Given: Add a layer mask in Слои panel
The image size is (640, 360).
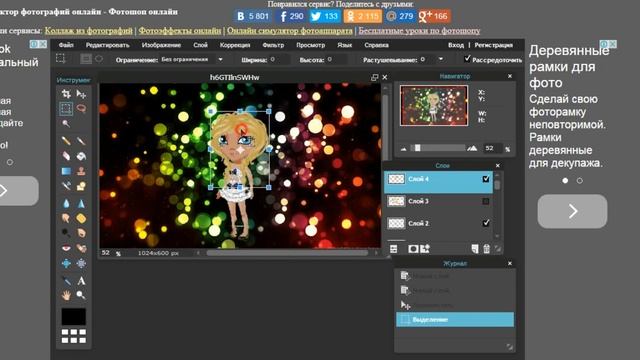Looking at the screenshot, I should coord(413,249).
